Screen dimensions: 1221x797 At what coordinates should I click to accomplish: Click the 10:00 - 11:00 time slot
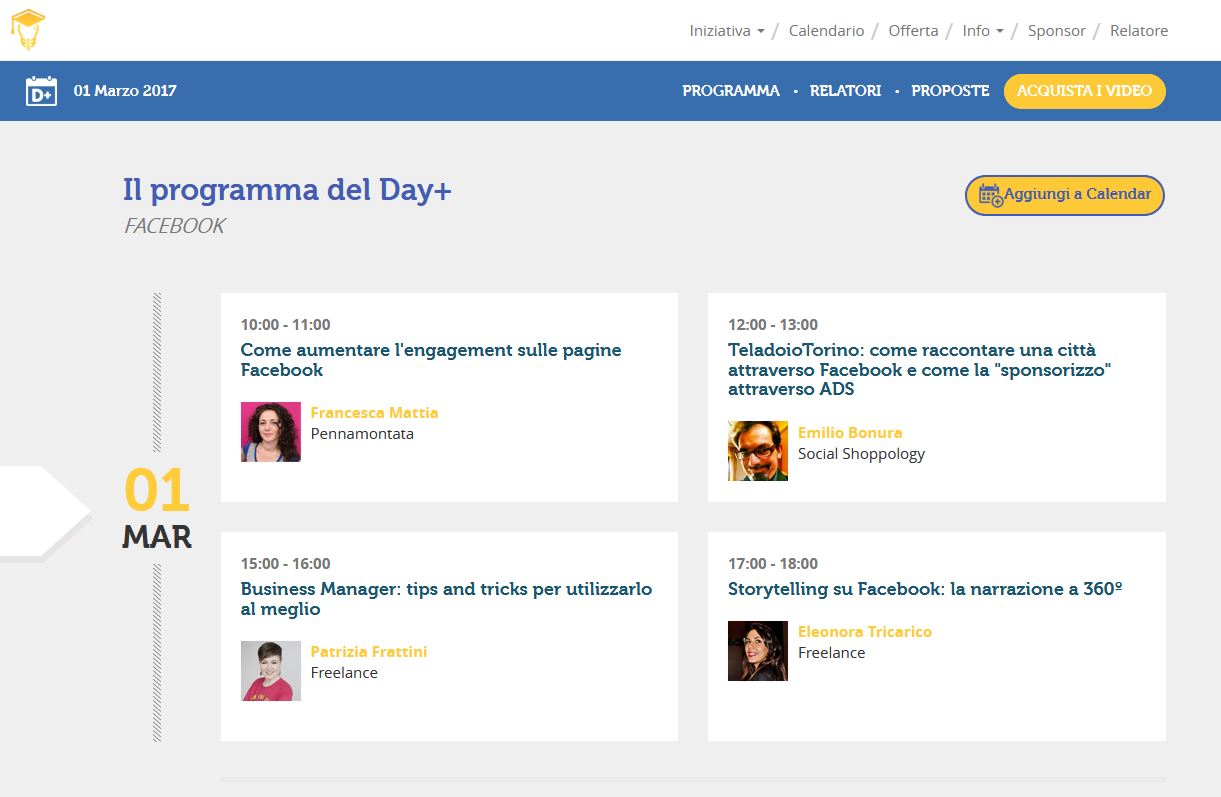pos(285,325)
